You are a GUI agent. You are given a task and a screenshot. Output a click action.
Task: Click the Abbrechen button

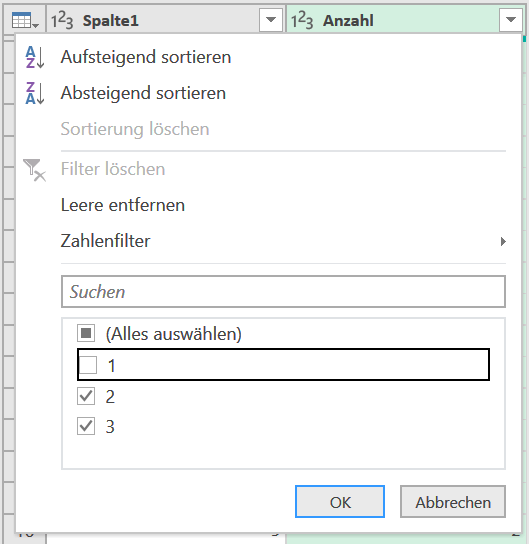point(453,502)
